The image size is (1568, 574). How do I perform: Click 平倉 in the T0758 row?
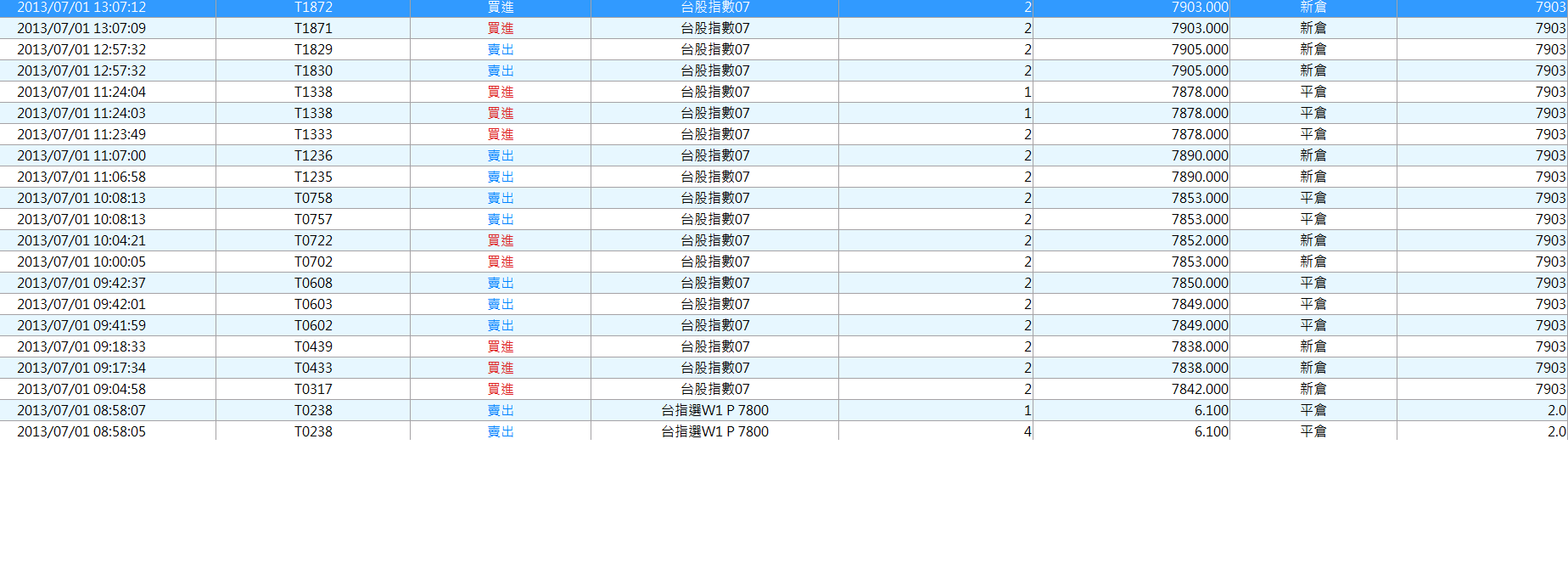tap(1313, 198)
